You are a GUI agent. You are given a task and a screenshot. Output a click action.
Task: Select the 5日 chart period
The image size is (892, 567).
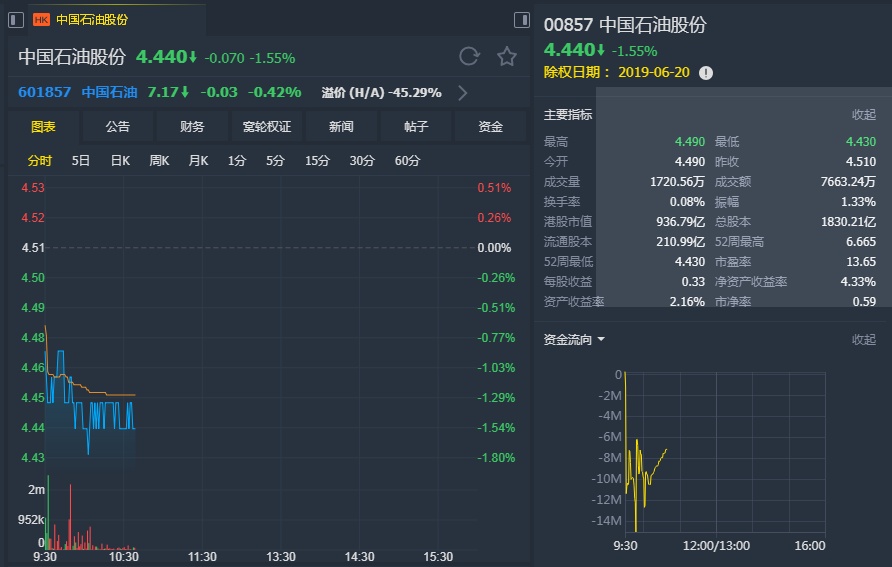(x=81, y=161)
